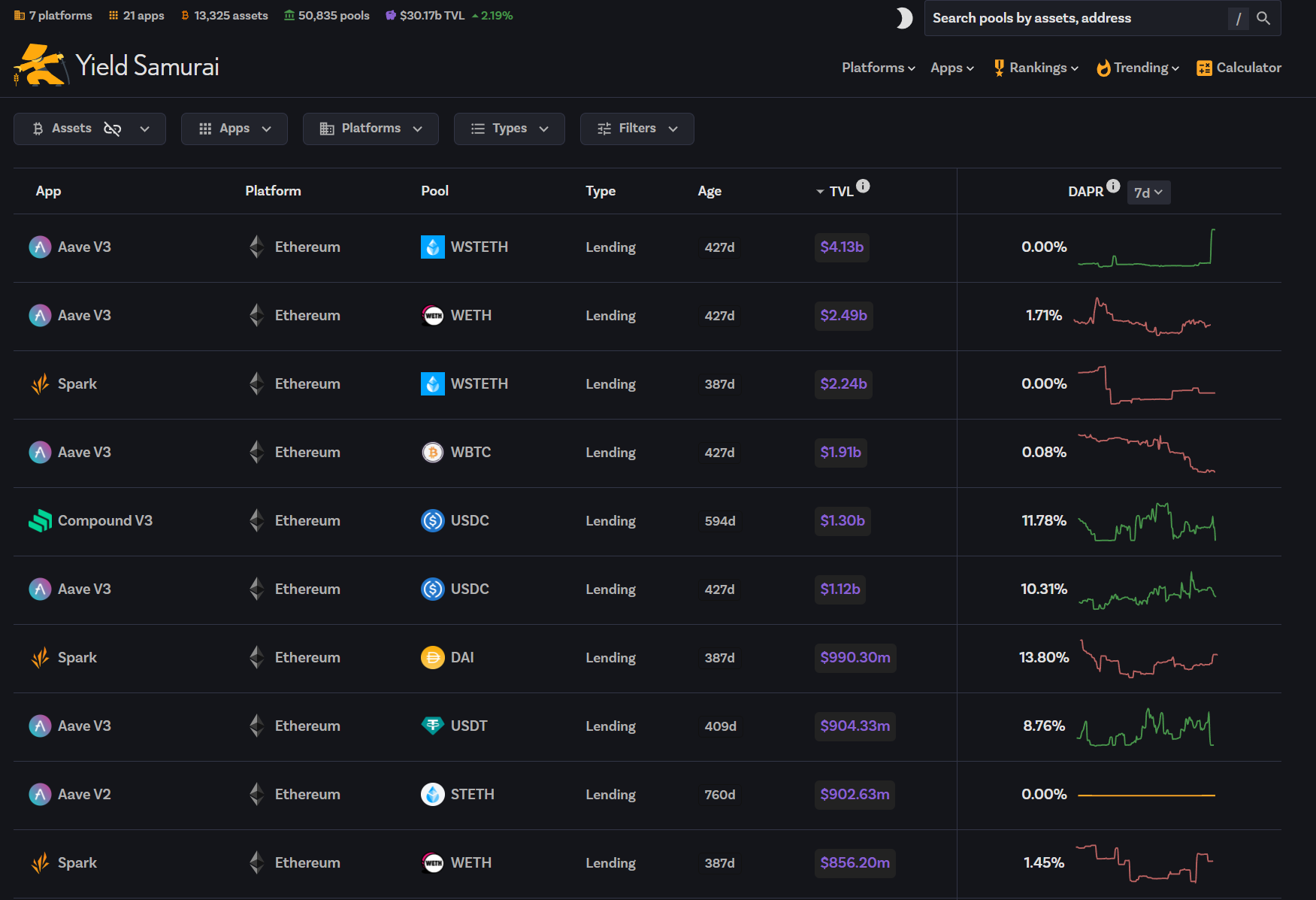
Task: Click the DAI pool token icon
Action: (x=433, y=657)
